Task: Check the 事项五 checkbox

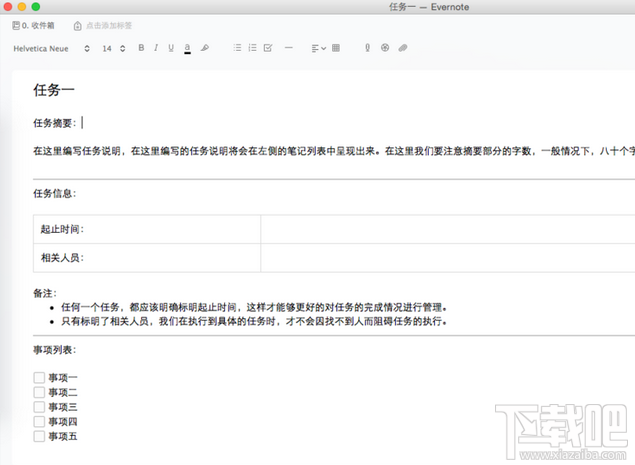Action: pyautogui.click(x=39, y=436)
